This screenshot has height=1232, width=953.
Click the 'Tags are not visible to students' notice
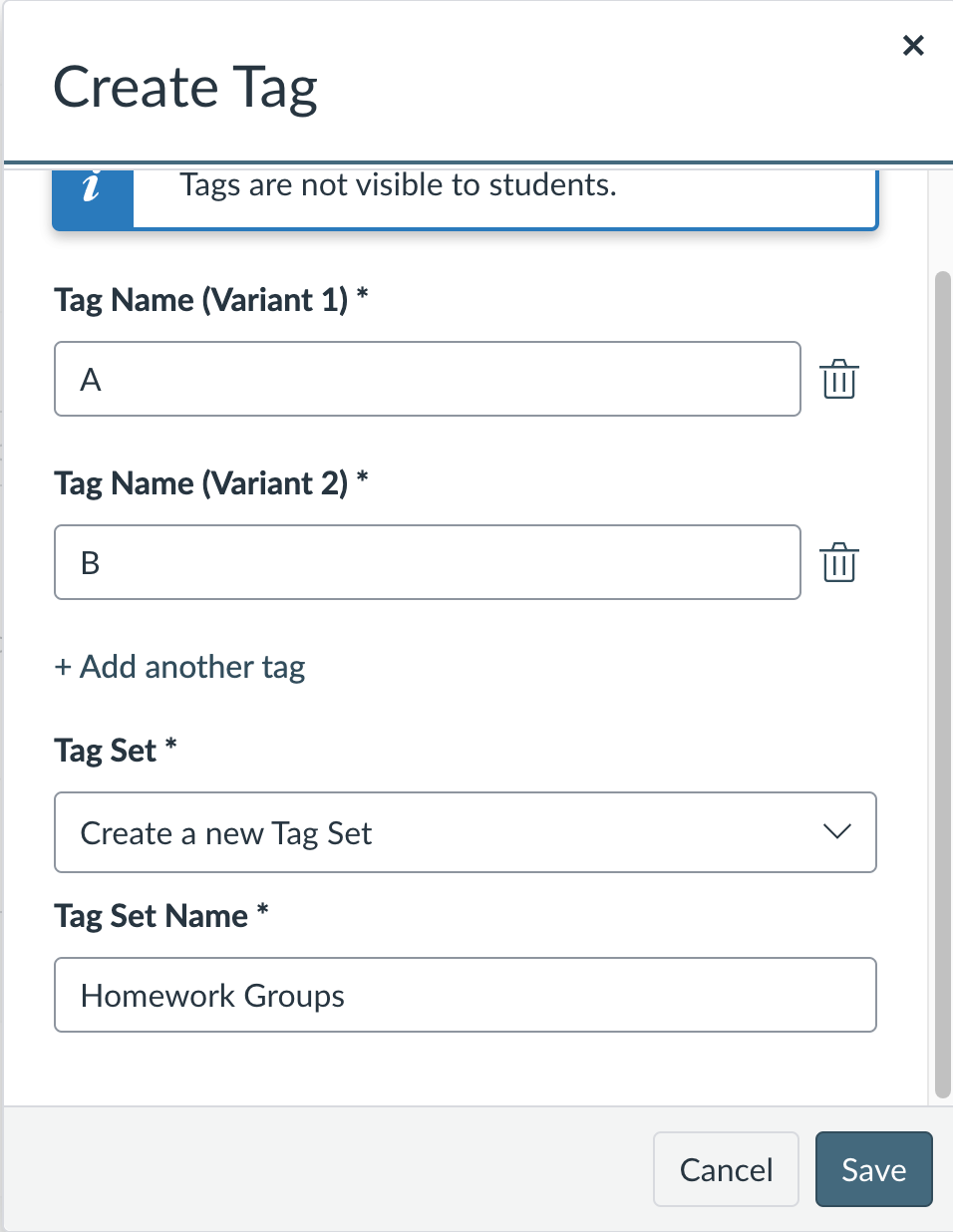398,185
